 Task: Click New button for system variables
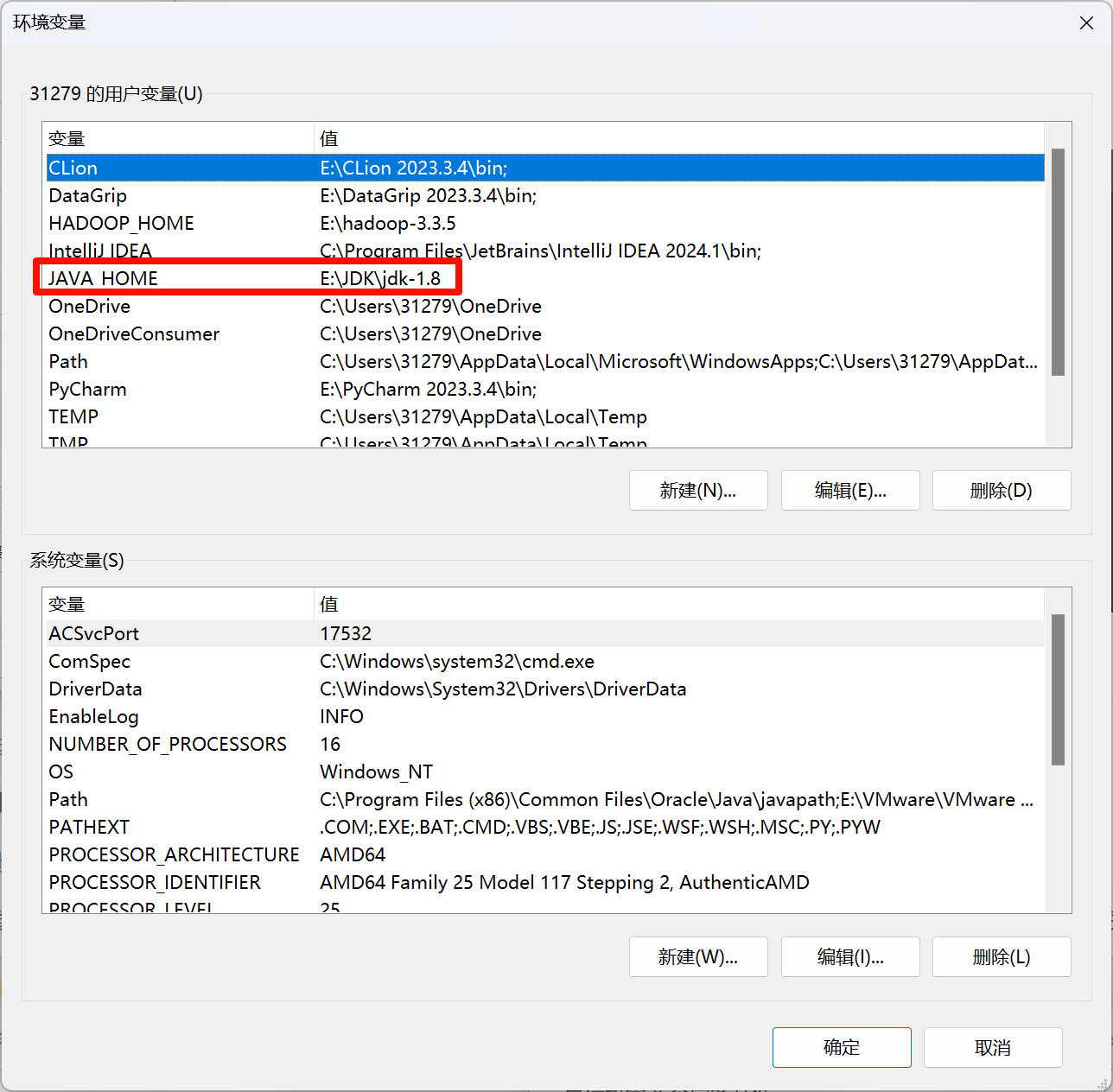(697, 957)
